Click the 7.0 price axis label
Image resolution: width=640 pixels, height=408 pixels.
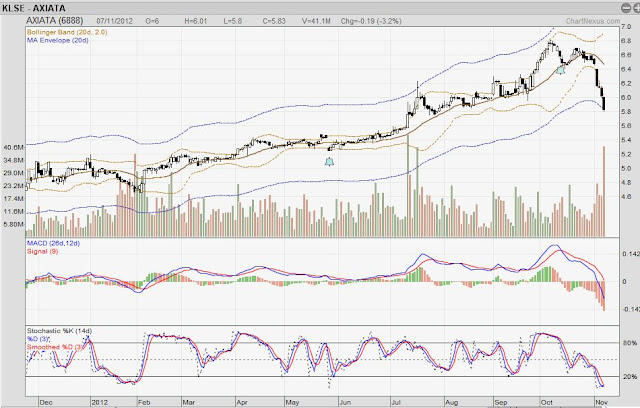click(x=626, y=27)
